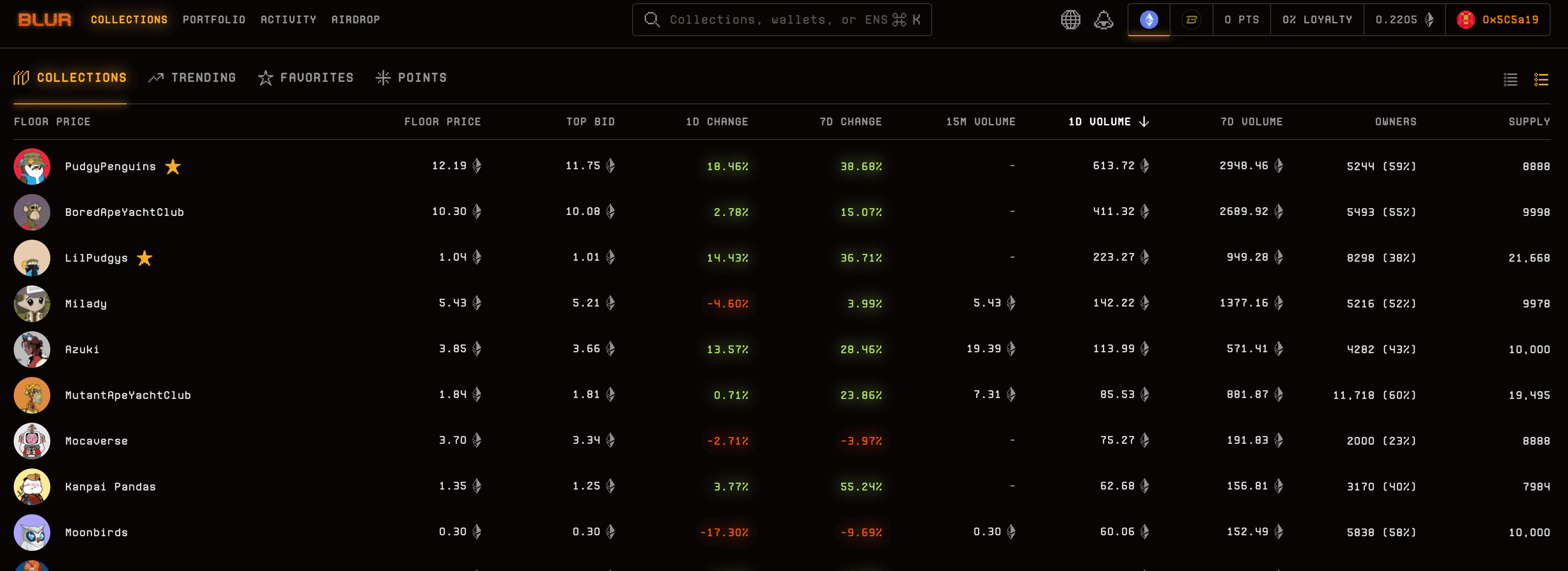Click the Kanpai Pandas avatar
This screenshot has width=1568, height=571.
tap(32, 486)
